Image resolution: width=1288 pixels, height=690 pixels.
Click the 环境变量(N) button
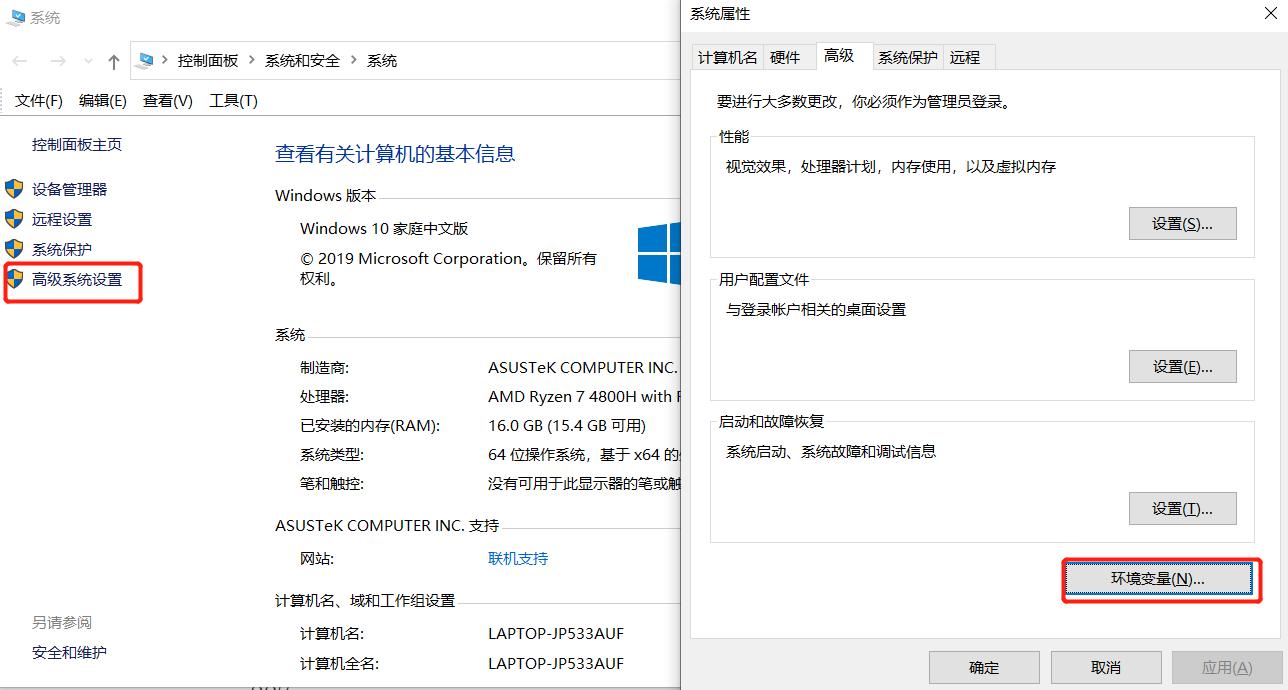pos(1160,580)
